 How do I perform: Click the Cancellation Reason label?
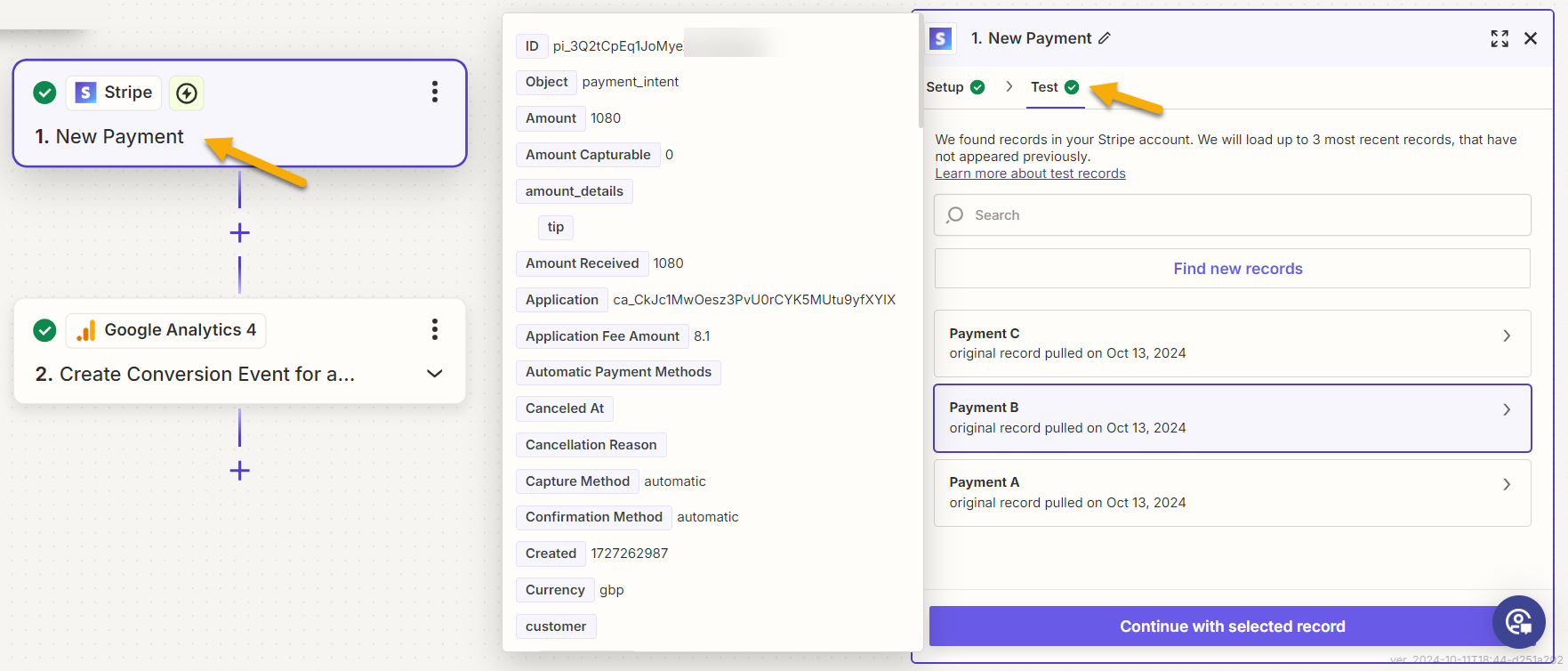pyautogui.click(x=591, y=445)
